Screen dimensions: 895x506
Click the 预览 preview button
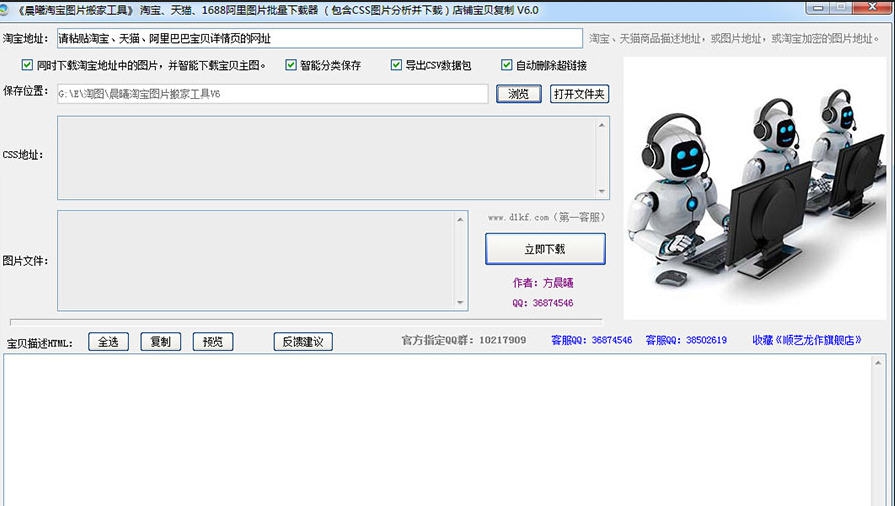click(x=213, y=342)
